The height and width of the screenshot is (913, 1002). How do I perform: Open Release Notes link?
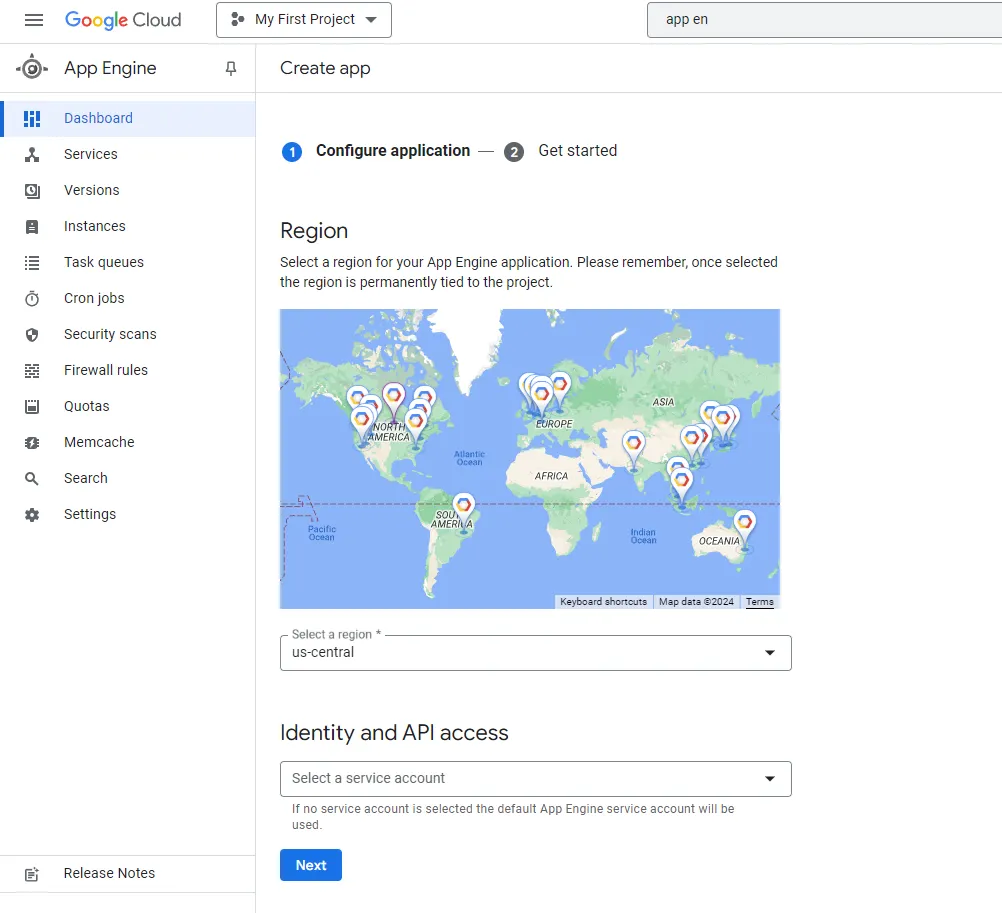pyautogui.click(x=128, y=873)
